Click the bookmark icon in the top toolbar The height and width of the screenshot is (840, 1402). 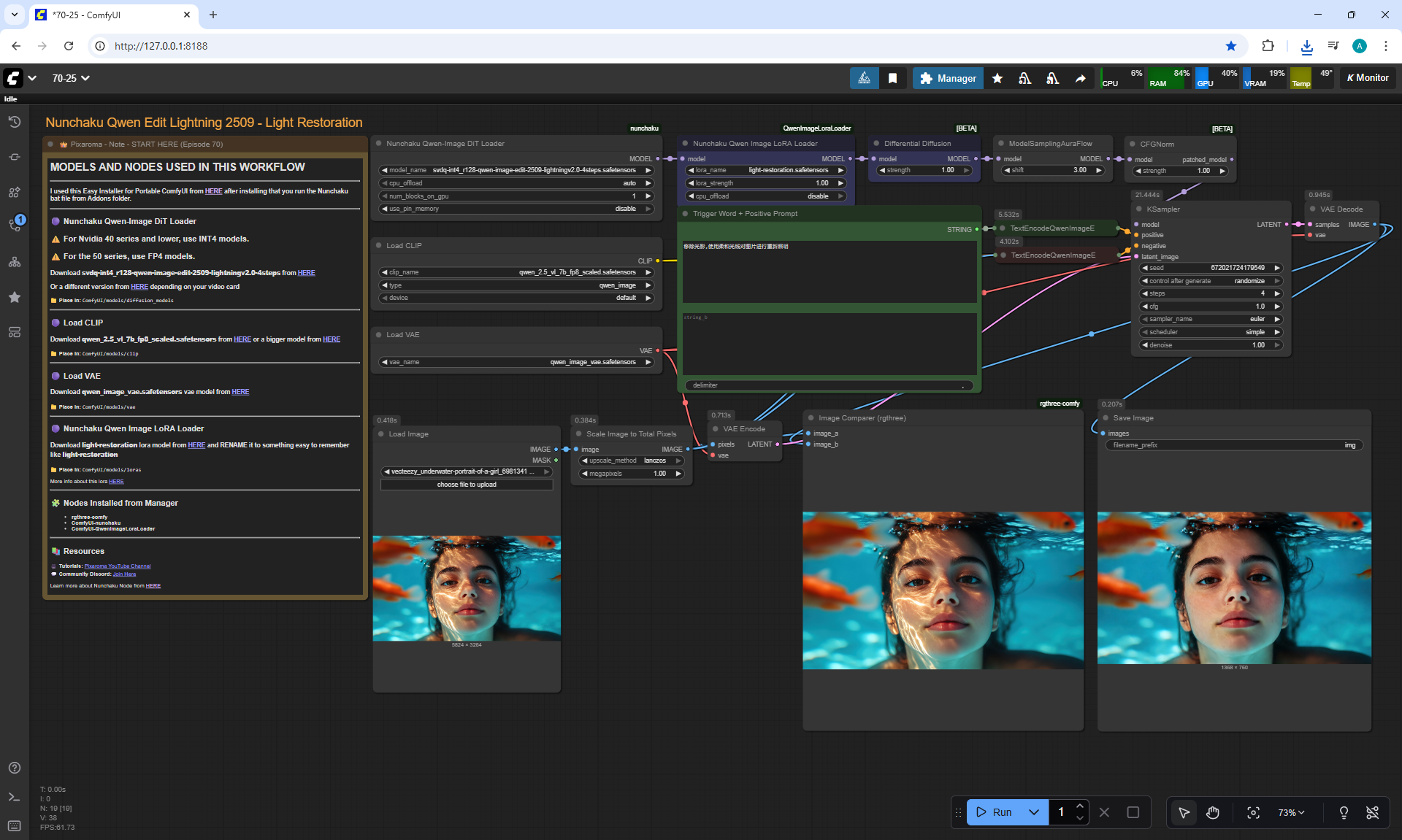click(x=892, y=78)
